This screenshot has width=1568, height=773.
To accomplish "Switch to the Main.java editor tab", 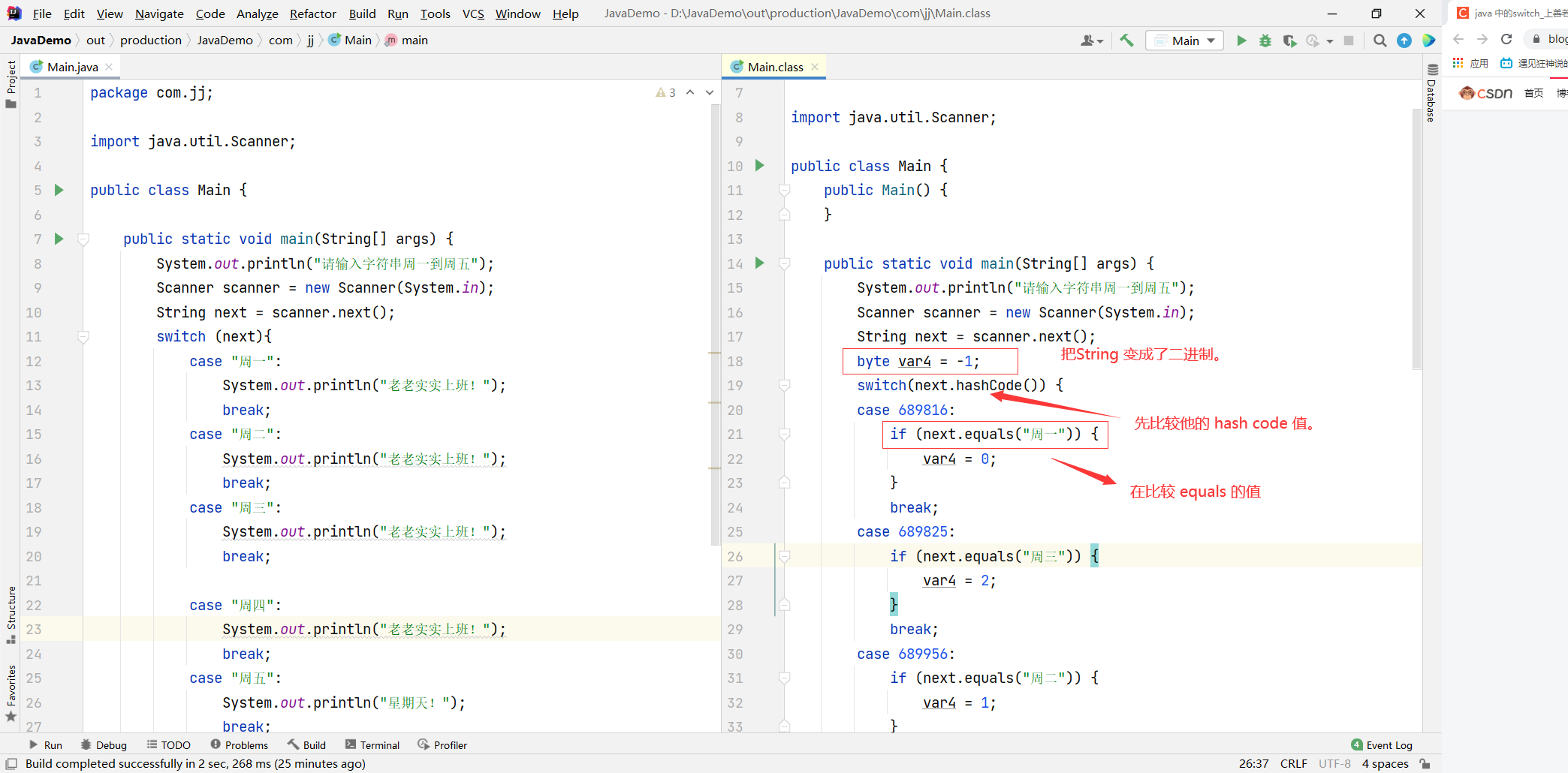I will tap(72, 67).
